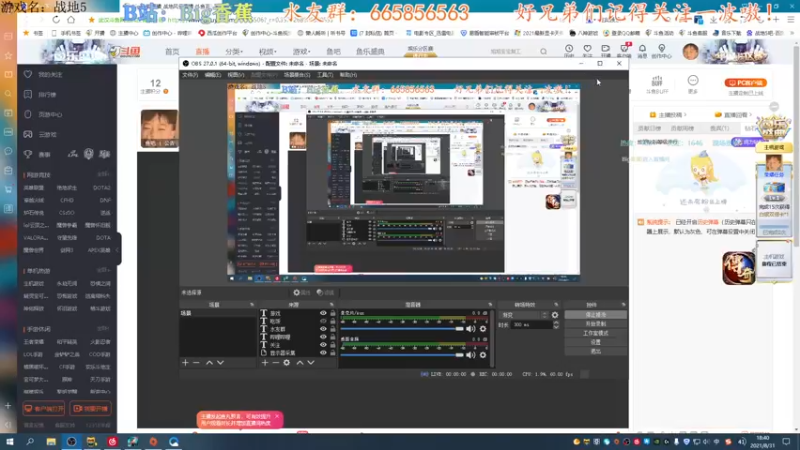Toggle visibility of the 显示器采集 source

(x=323, y=353)
